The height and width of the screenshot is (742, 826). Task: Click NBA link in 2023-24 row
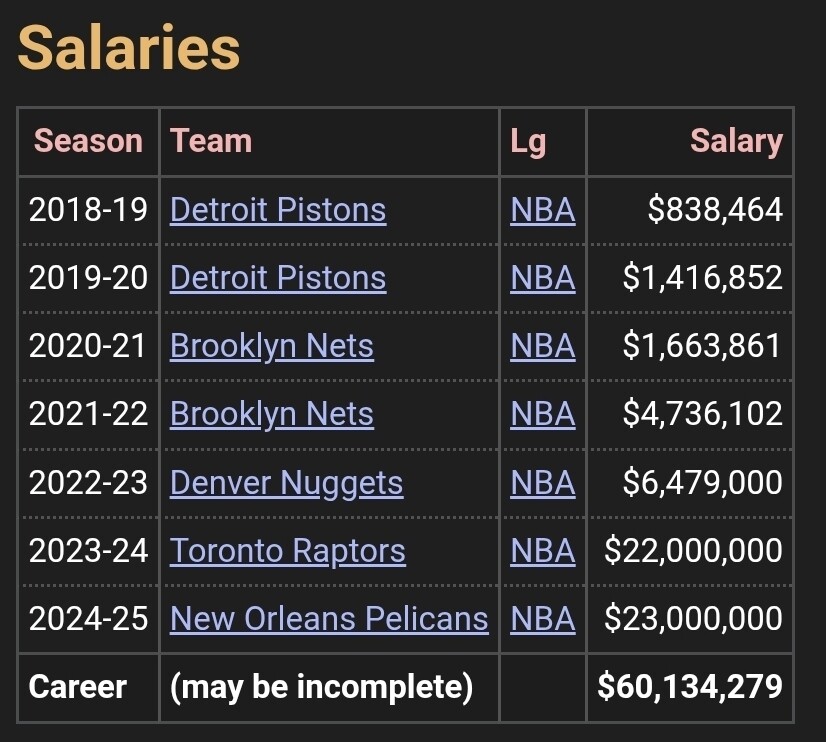tap(542, 551)
